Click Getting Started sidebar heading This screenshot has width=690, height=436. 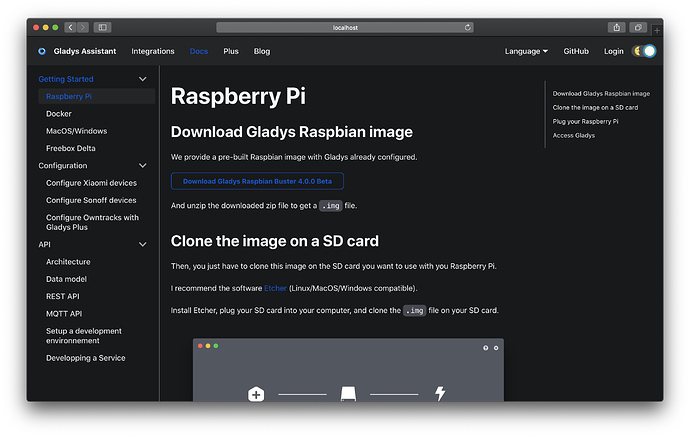66,79
